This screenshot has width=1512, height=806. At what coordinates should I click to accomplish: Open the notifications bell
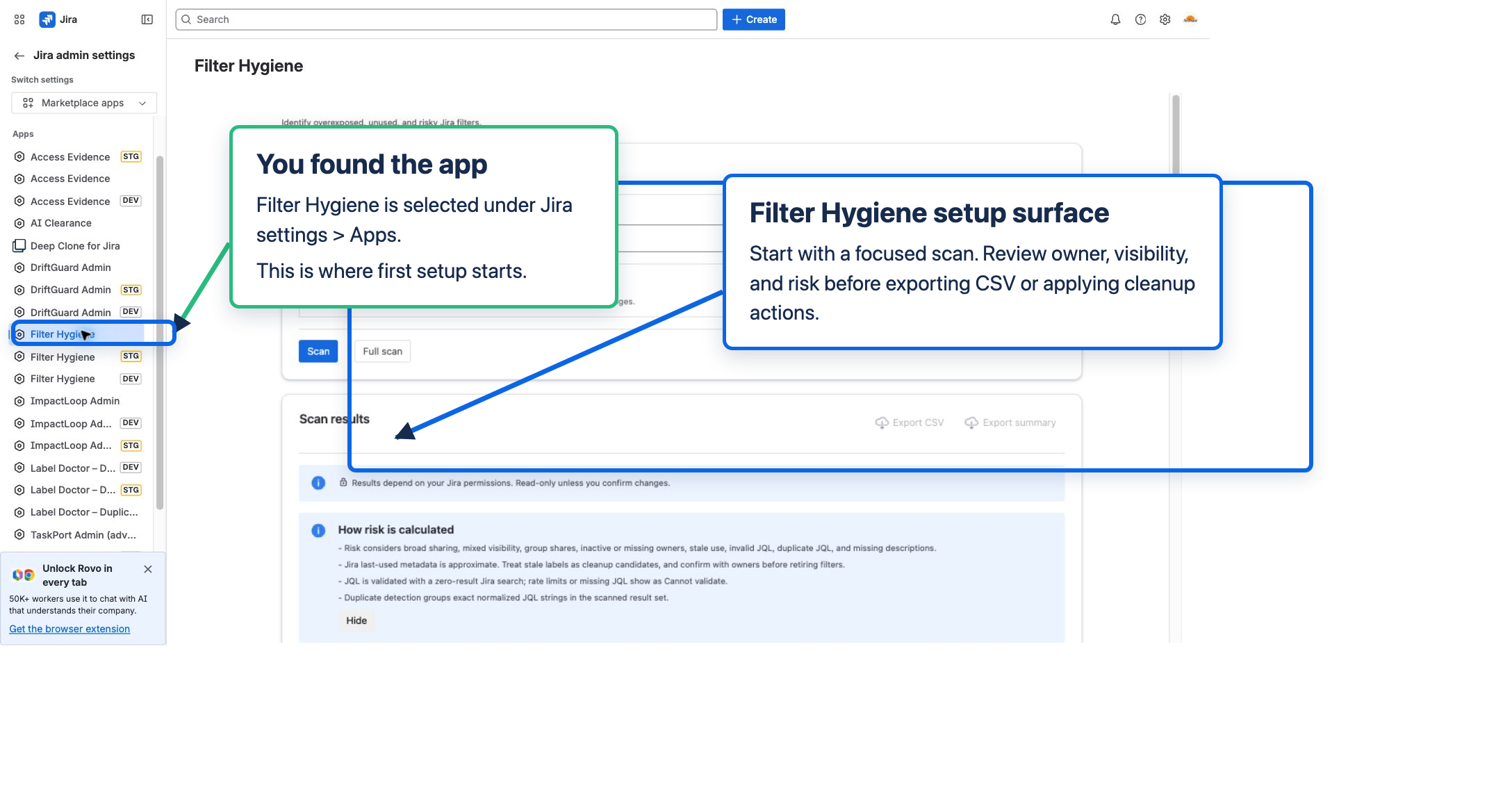point(1115,19)
